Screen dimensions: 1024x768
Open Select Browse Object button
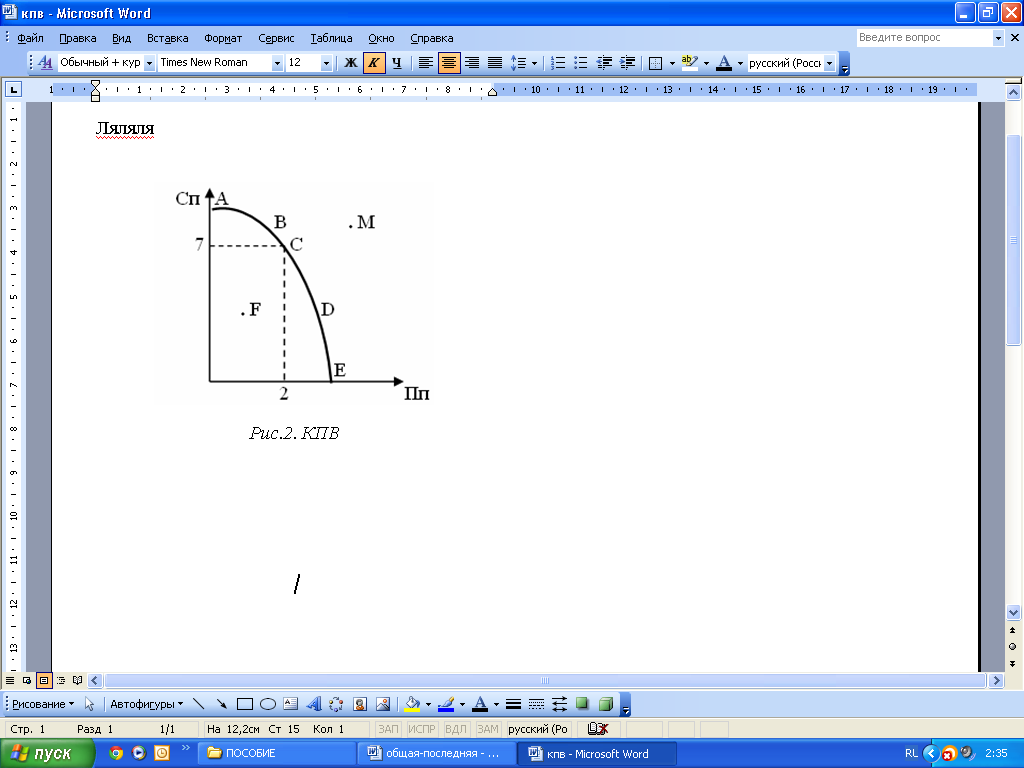coord(1013,647)
